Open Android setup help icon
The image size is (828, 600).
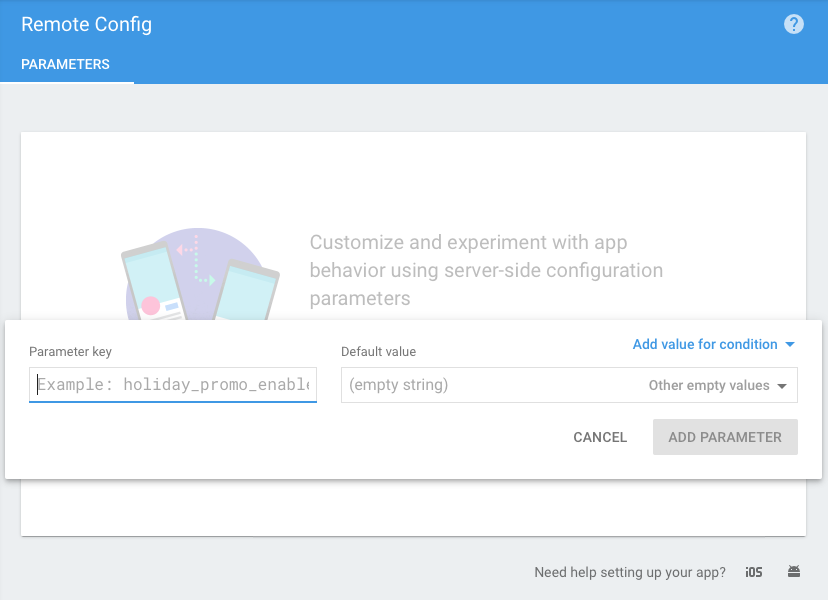[x=794, y=571]
